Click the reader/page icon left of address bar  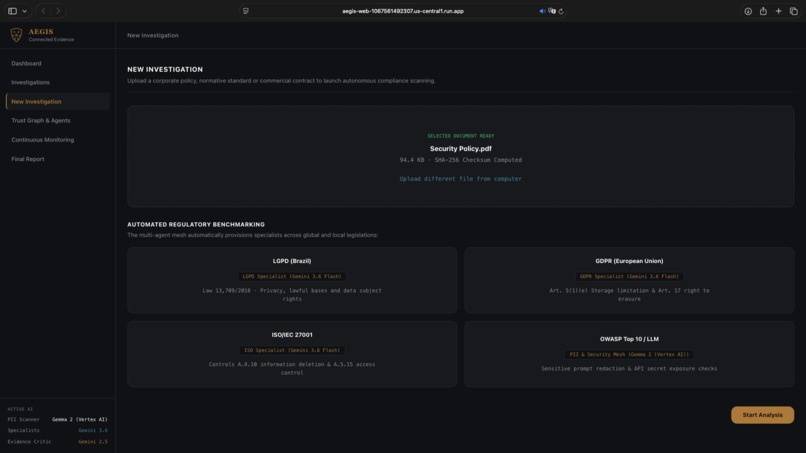(x=246, y=11)
